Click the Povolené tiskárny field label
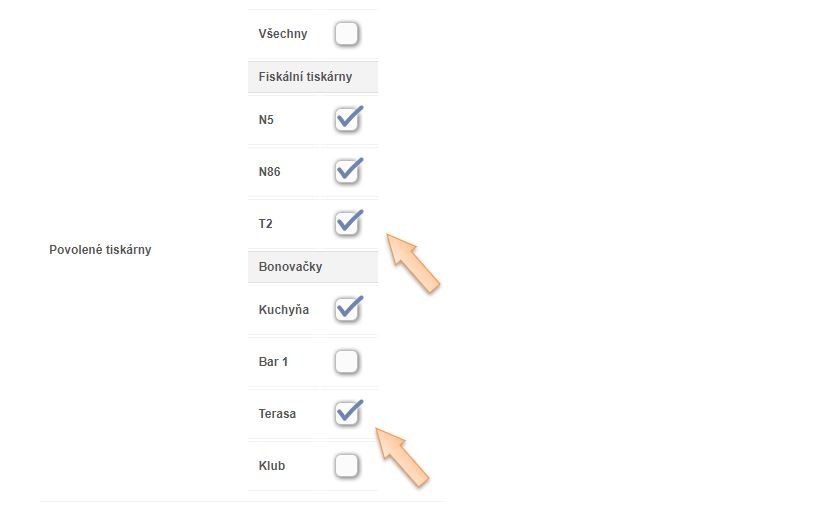 click(x=100, y=250)
